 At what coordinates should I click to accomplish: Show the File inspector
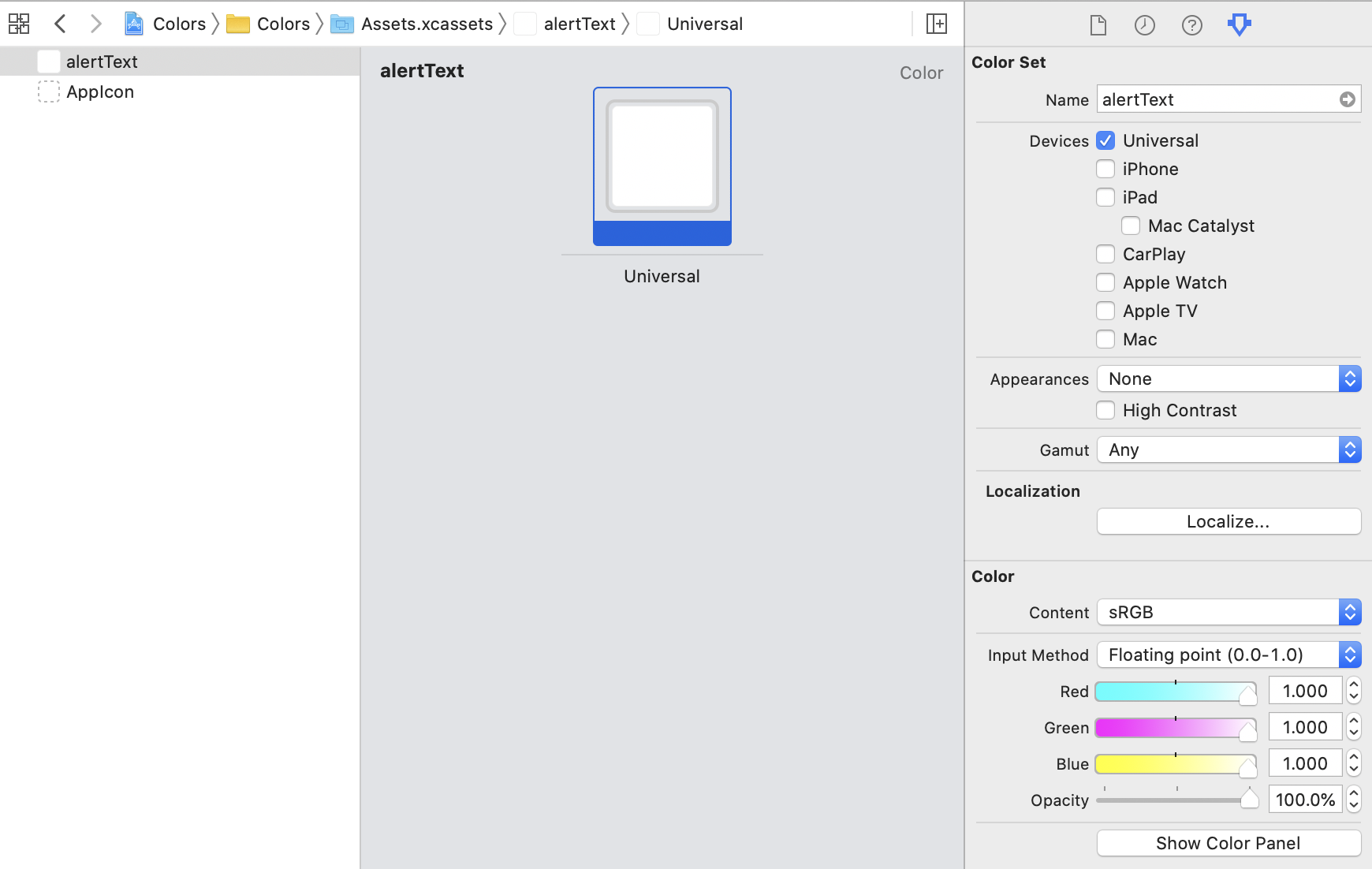1098,25
